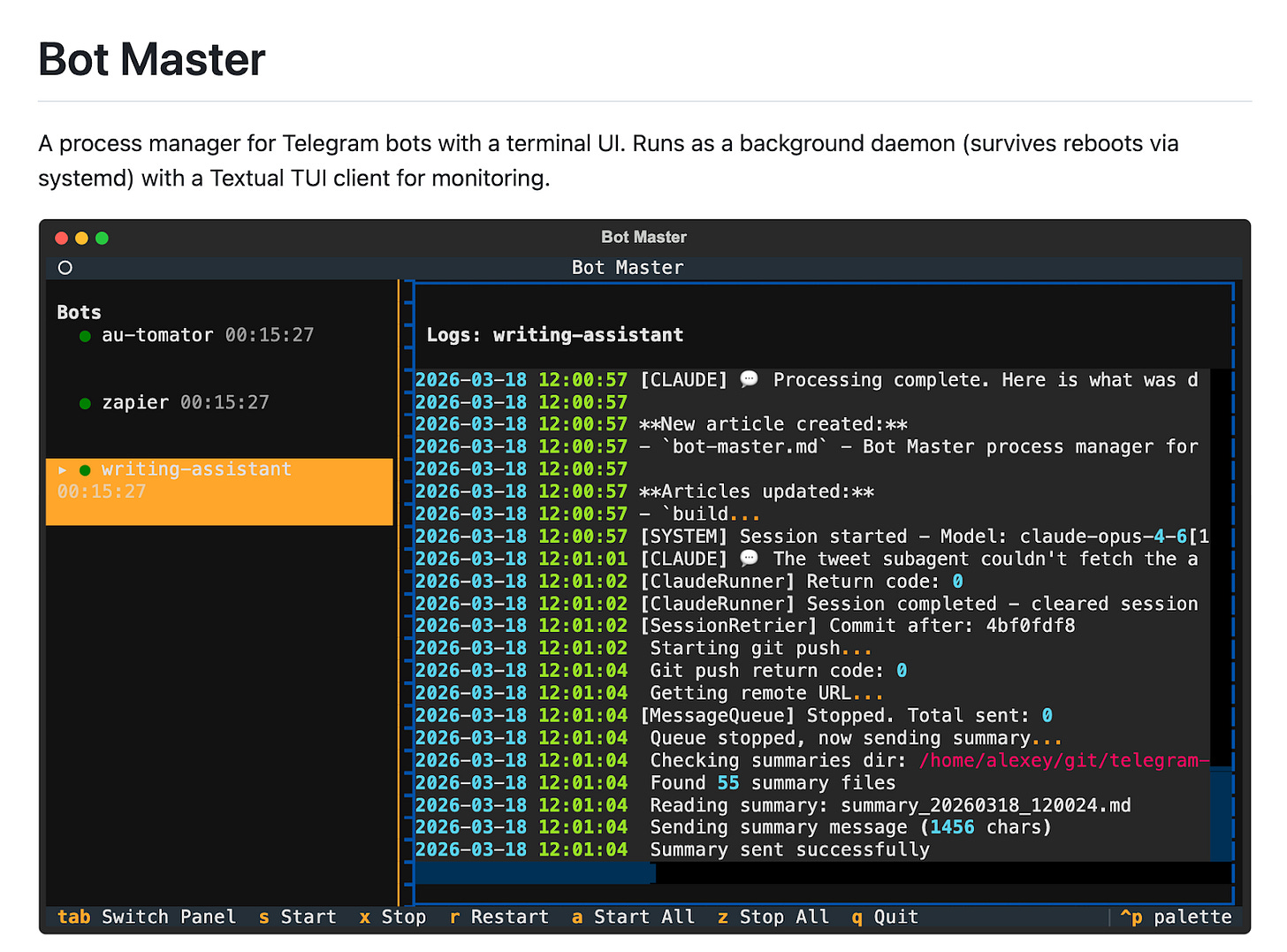Click log line "Summary sent successfully"
This screenshot has width=1287, height=952.
[673, 850]
